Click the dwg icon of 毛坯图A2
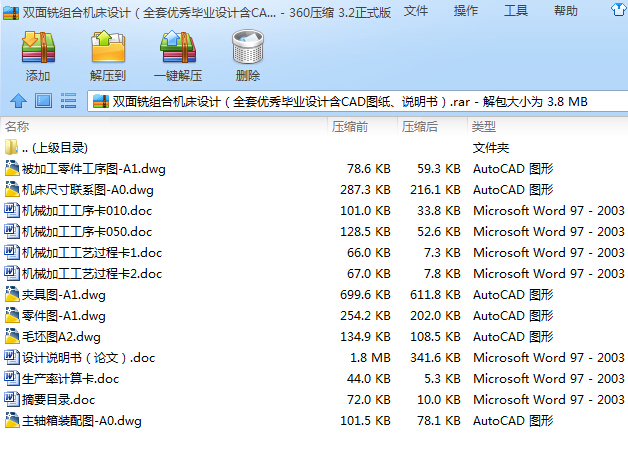This screenshot has width=628, height=453. tap(12, 336)
